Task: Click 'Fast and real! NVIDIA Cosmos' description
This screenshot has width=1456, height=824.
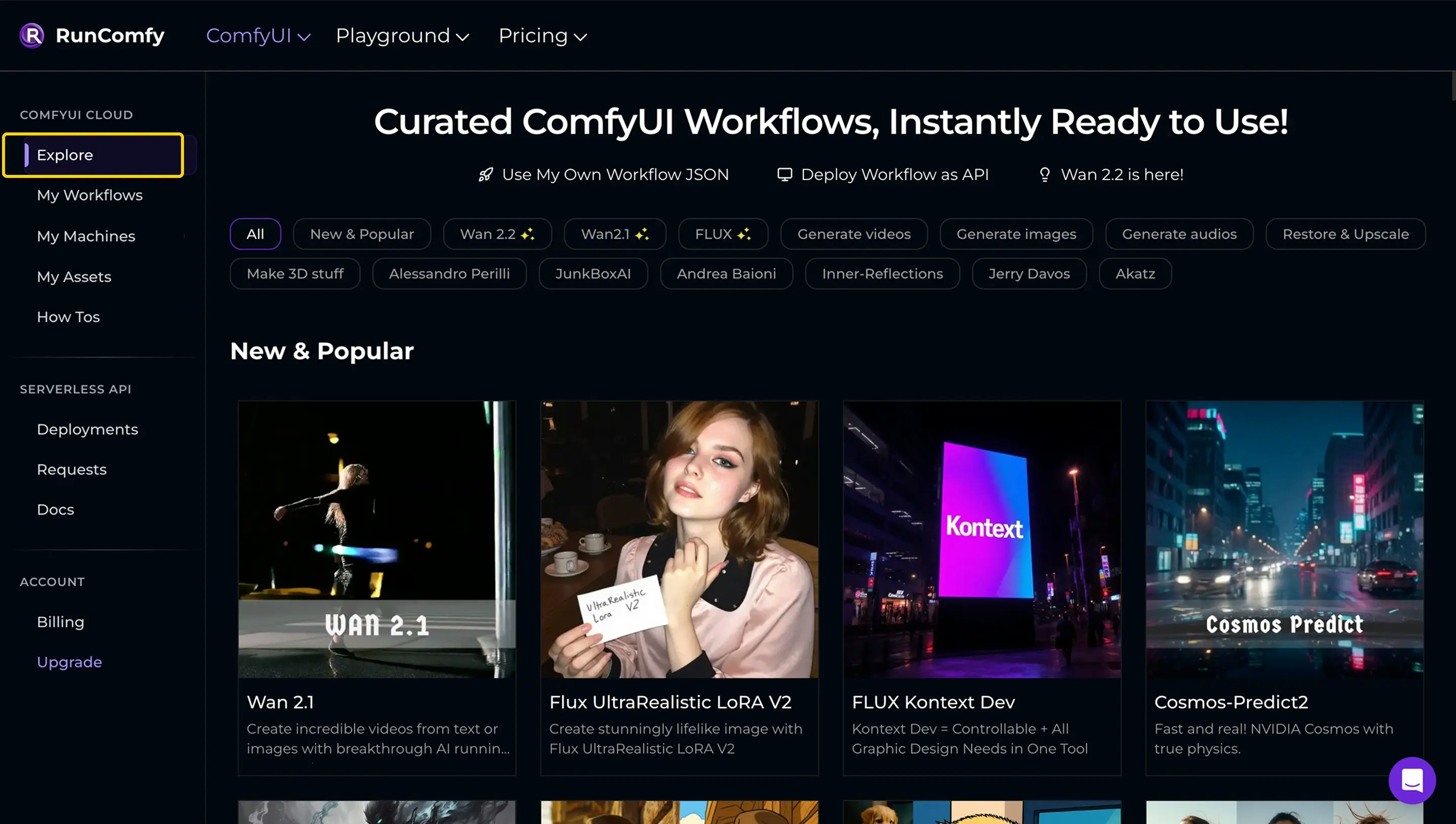Action: coord(1274,739)
